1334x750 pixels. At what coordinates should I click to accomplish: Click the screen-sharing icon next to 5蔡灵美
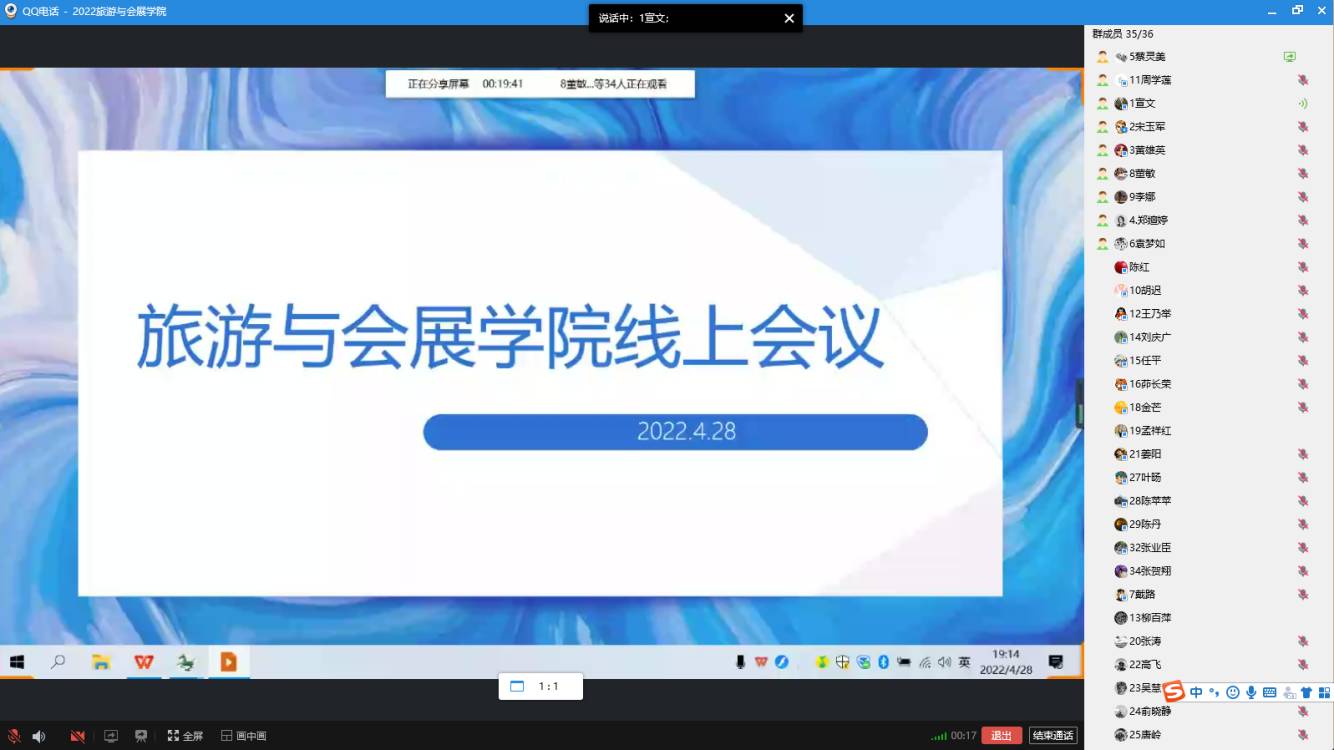[1290, 57]
